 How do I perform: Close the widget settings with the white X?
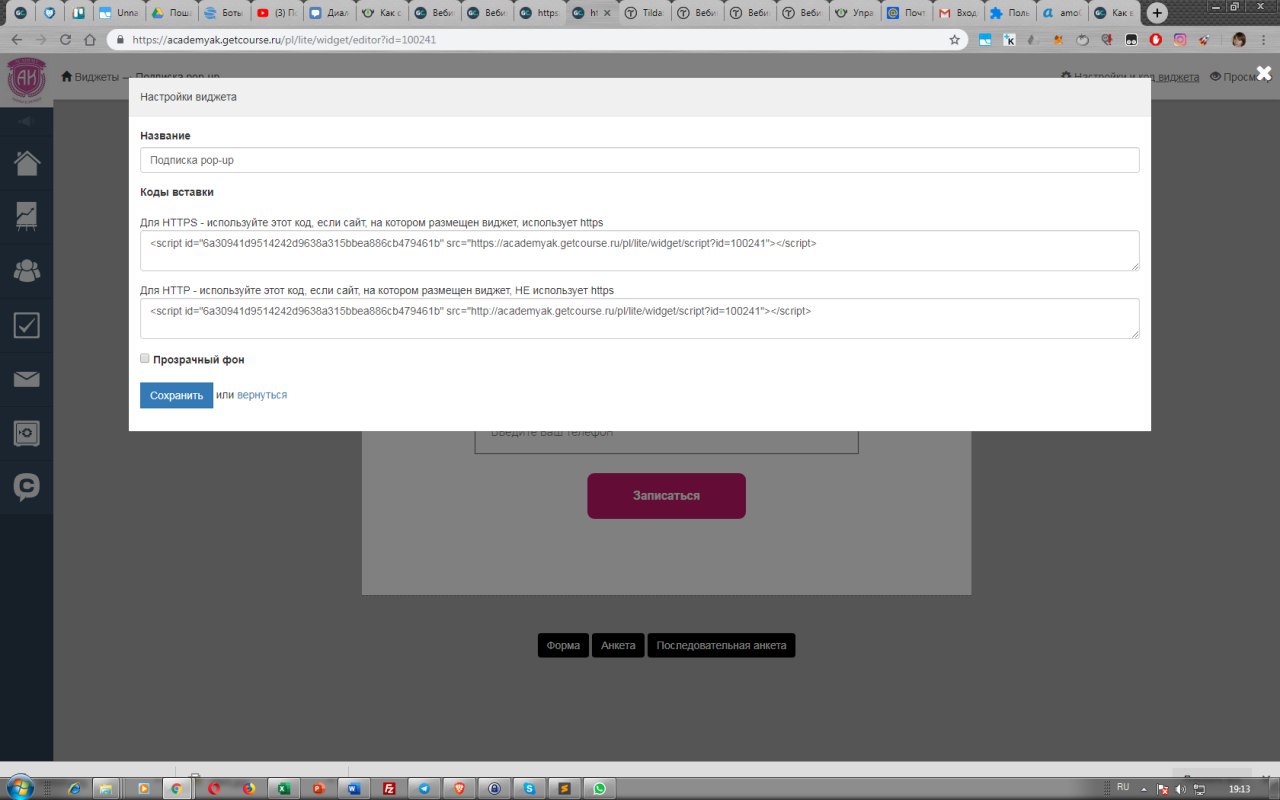point(1264,73)
